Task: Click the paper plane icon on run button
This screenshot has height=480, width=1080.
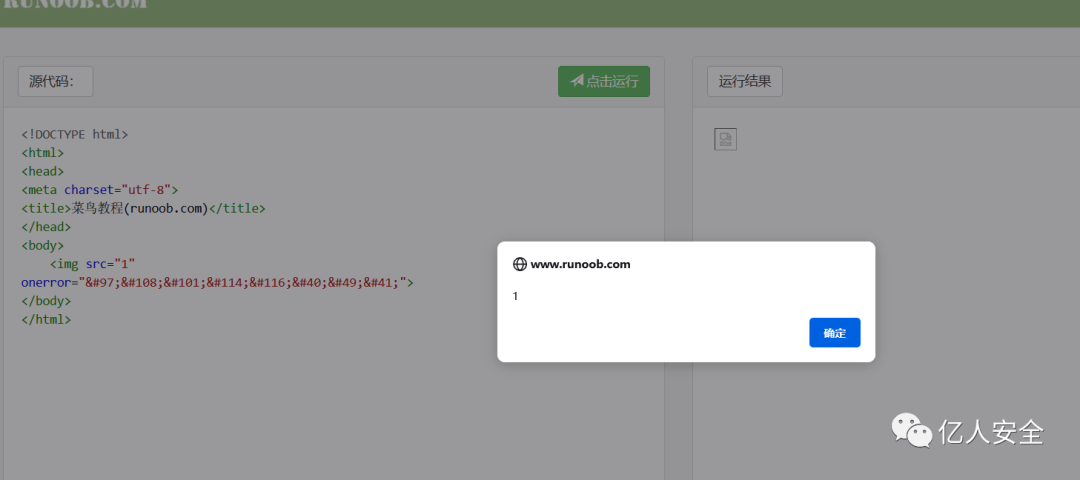Action: tap(577, 81)
